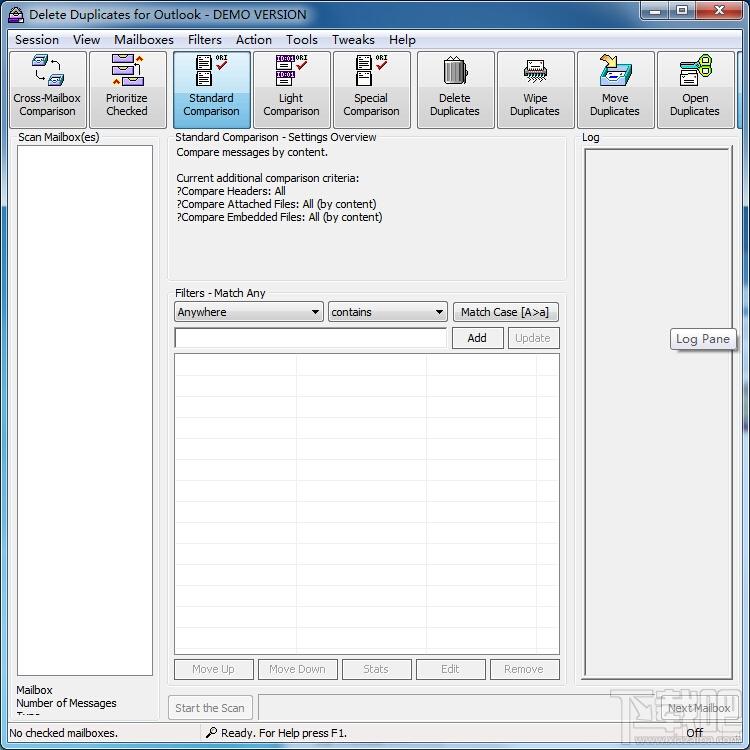750x750 pixels.
Task: Open the Action menu
Action: [x=254, y=40]
